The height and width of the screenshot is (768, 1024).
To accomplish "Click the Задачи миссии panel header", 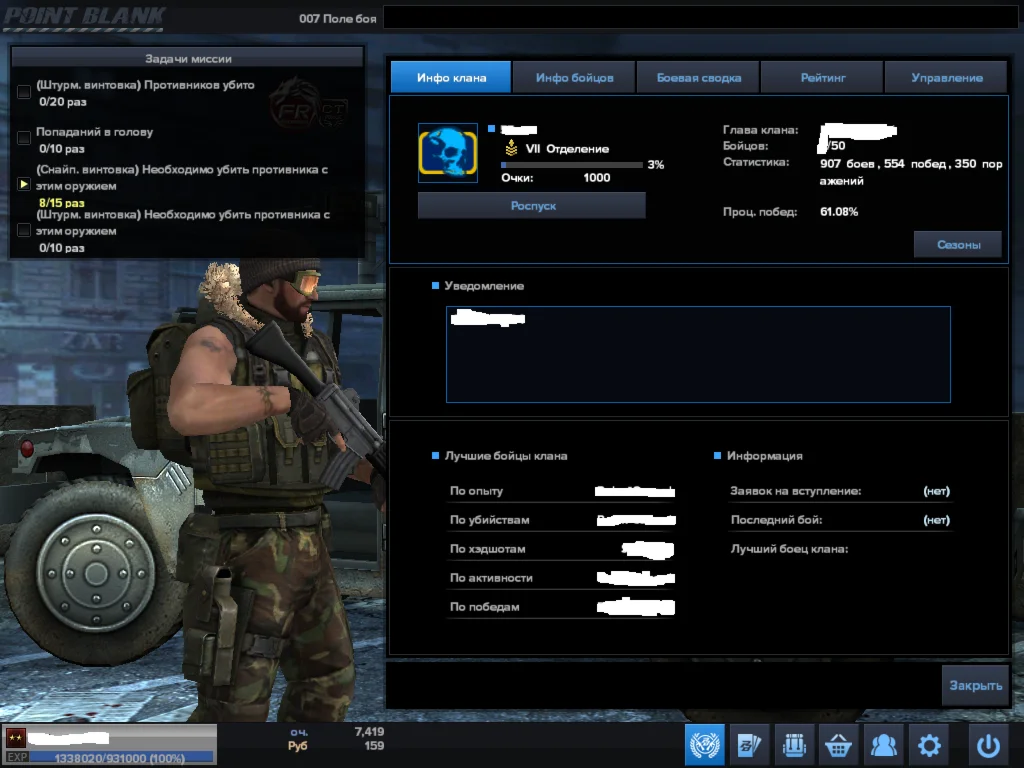I will click(x=188, y=58).
